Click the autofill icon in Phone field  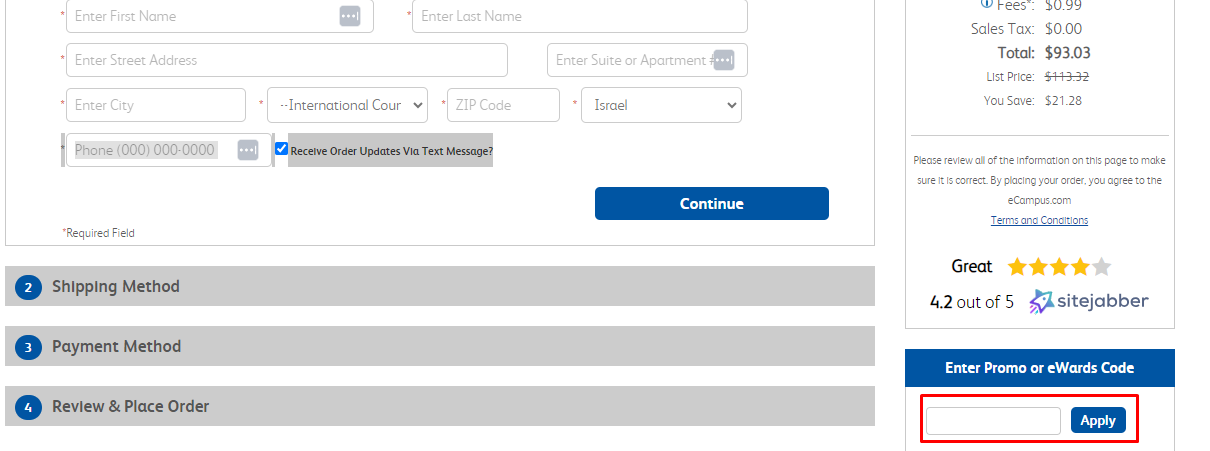[x=248, y=150]
